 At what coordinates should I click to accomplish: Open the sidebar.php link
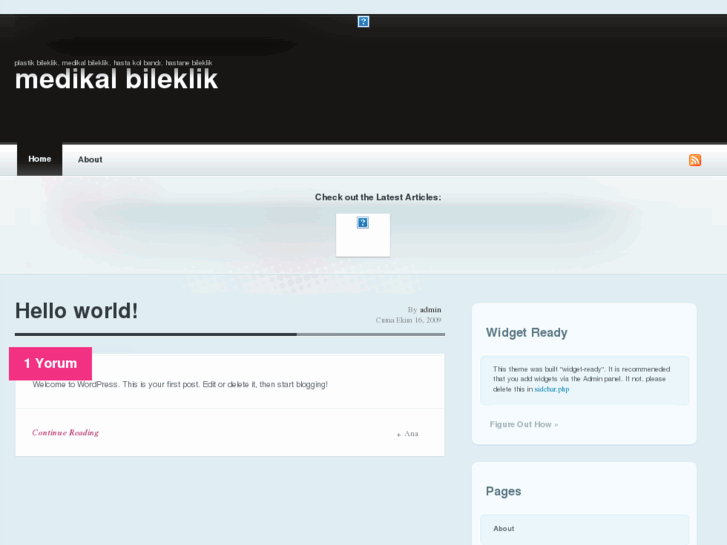point(552,389)
